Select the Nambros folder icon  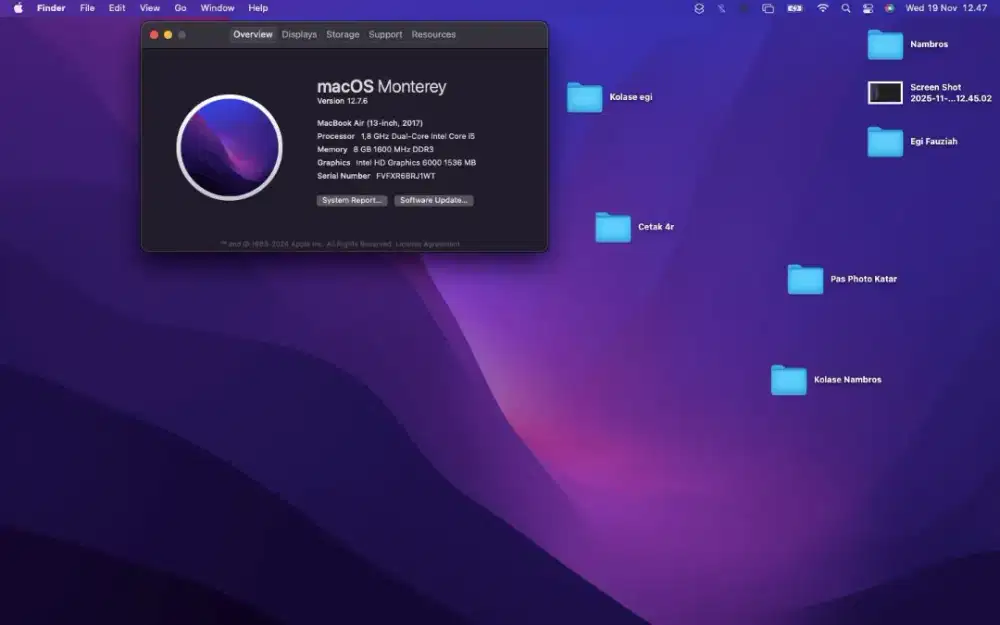[885, 45]
